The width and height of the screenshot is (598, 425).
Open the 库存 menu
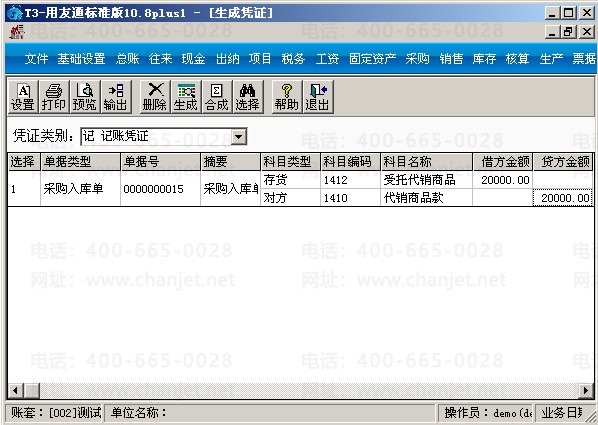[x=484, y=59]
